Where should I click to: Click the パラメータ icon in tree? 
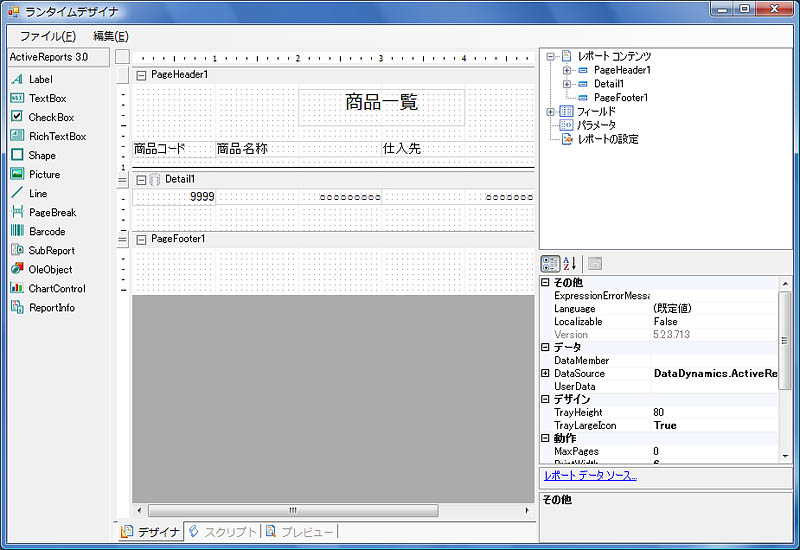[566, 125]
